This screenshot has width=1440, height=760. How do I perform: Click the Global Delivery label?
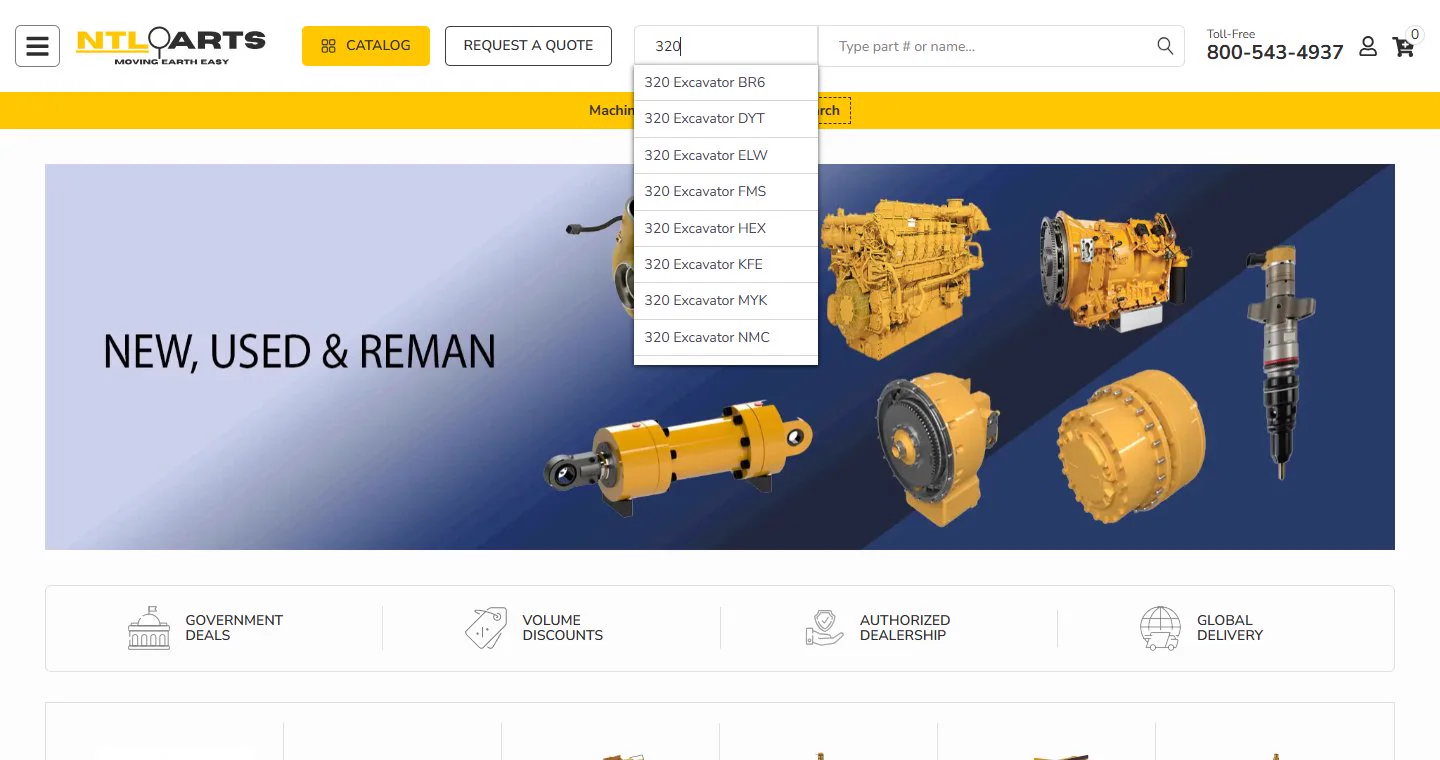coord(1230,628)
